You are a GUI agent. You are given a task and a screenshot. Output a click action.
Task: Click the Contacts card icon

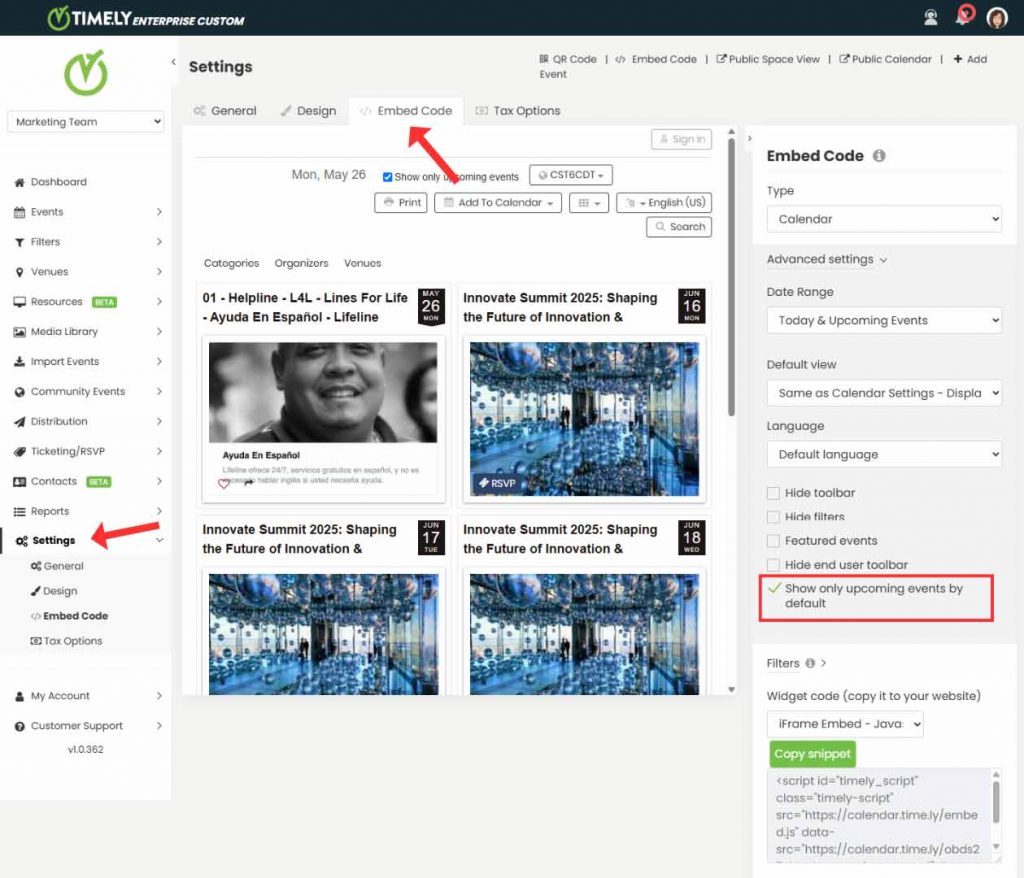coord(20,481)
